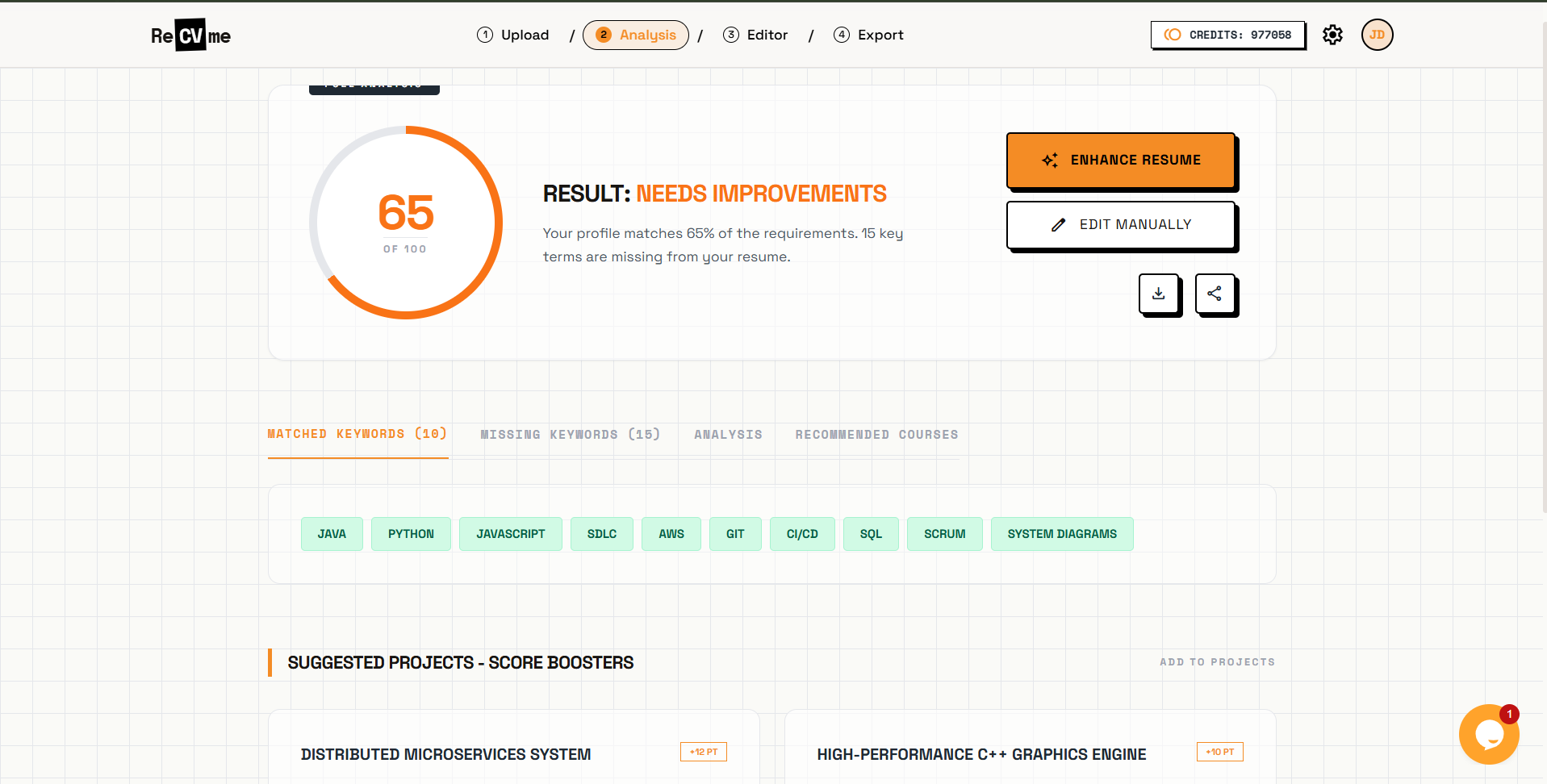Viewport: 1547px width, 784px height.
Task: Click the JAVA keyword tag
Action: point(332,534)
